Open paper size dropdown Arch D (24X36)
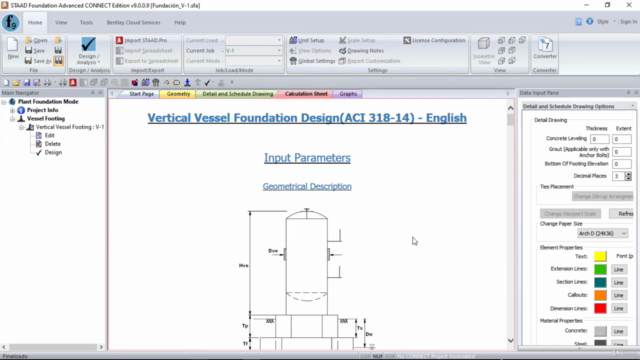The height and width of the screenshot is (360, 640). [x=602, y=233]
